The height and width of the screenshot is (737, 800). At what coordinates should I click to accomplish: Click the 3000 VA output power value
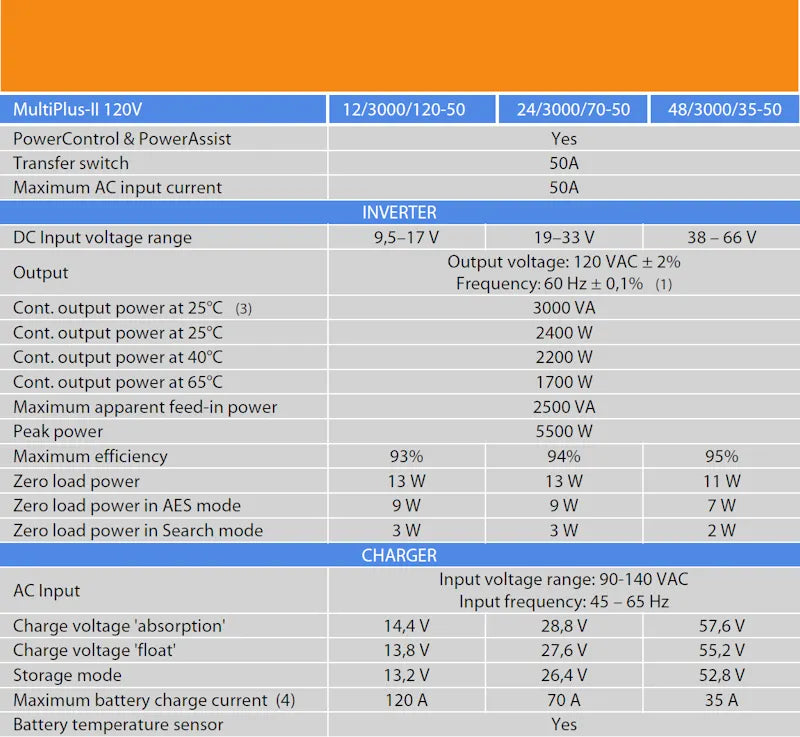pos(564,308)
